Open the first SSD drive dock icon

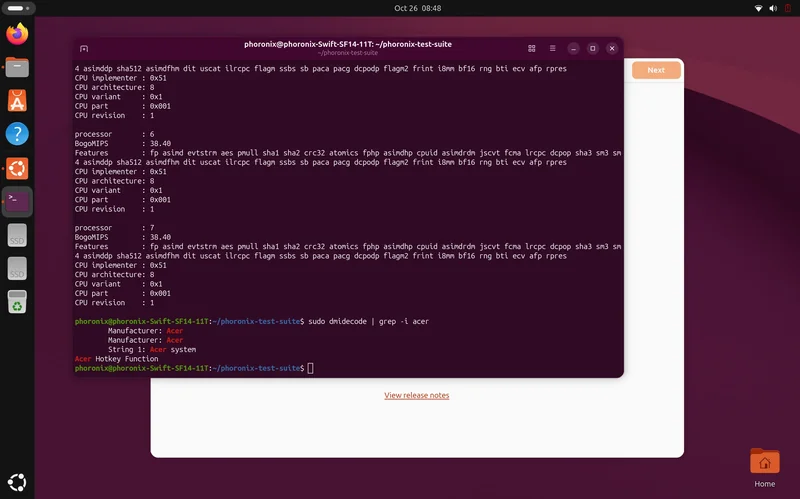(x=17, y=235)
